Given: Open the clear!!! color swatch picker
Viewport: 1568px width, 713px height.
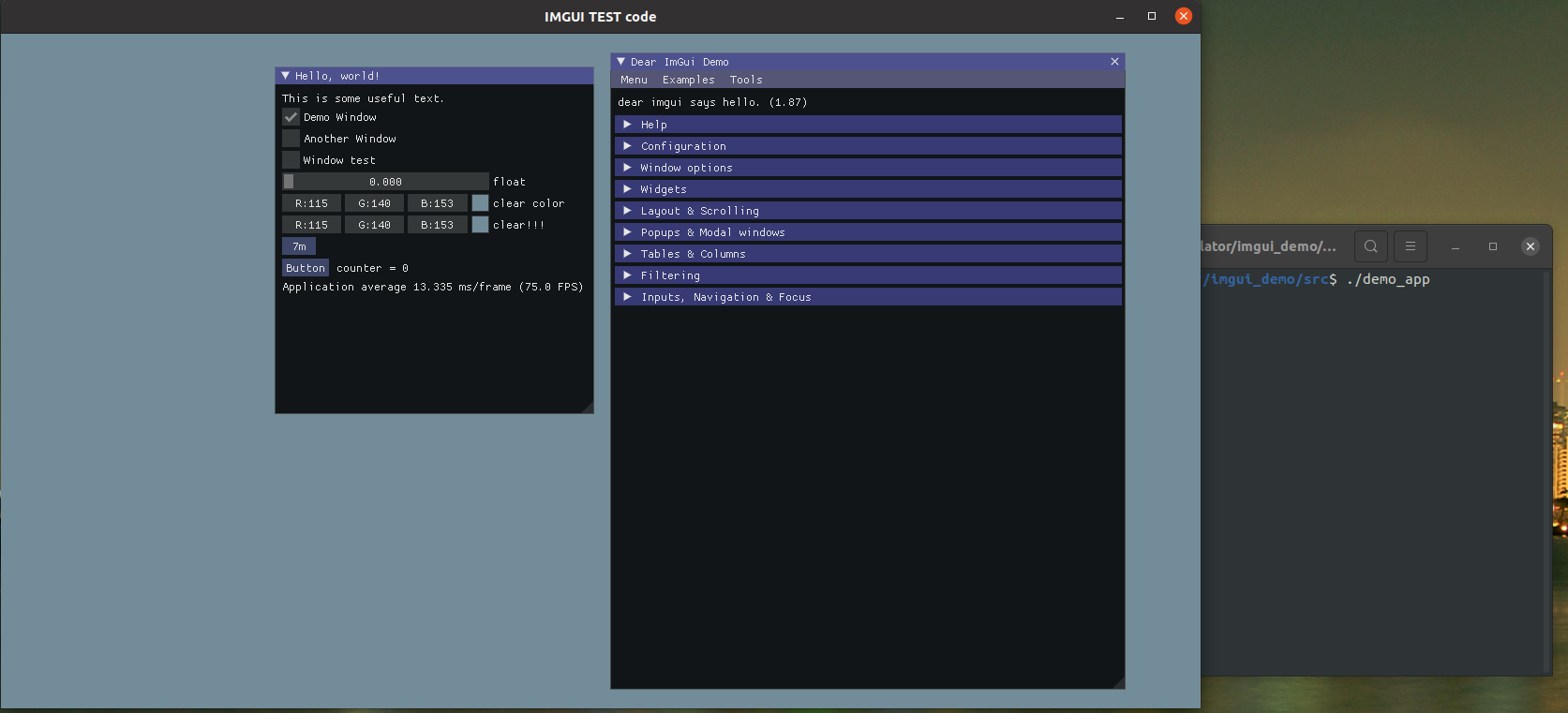Looking at the screenshot, I should coord(480,225).
